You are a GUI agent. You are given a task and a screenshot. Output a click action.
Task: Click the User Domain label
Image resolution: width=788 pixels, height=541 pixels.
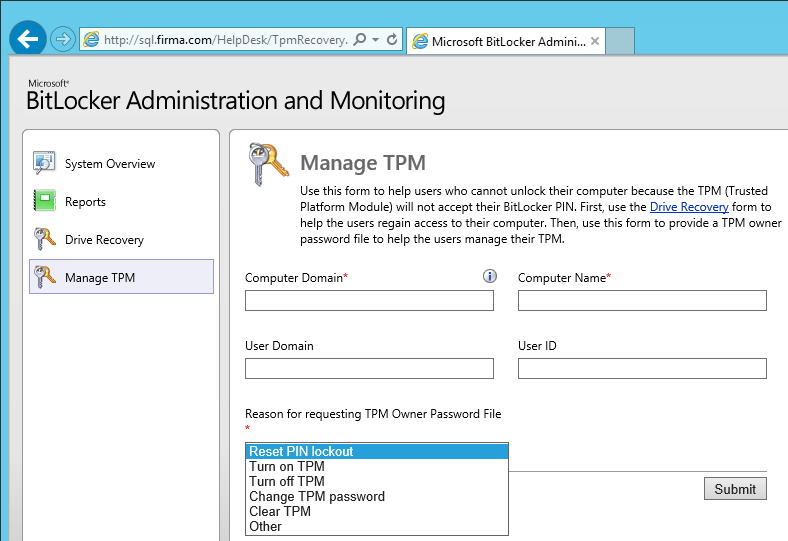pyautogui.click(x=279, y=346)
